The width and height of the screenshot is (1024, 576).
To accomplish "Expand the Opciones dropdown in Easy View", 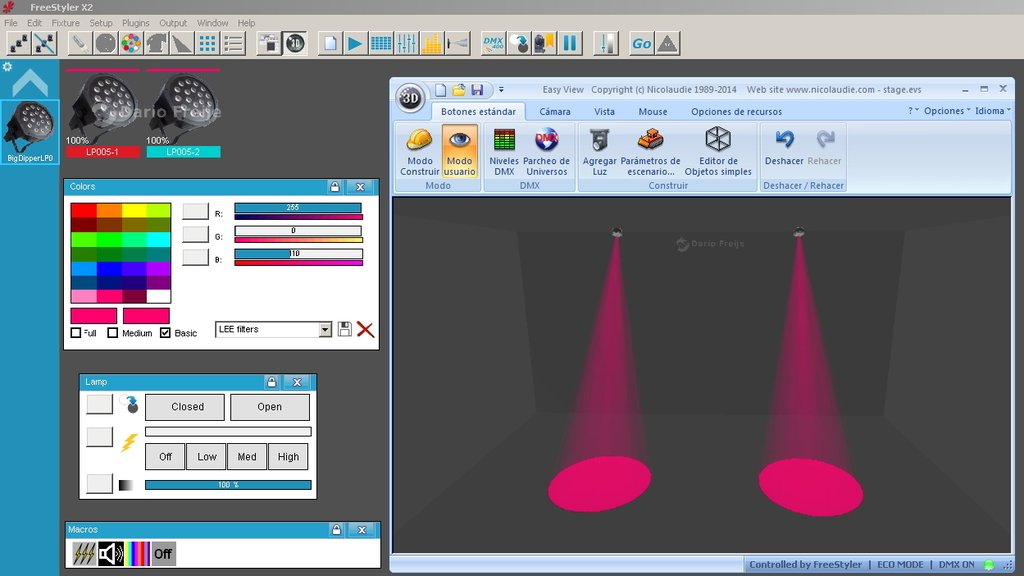I will coord(947,111).
